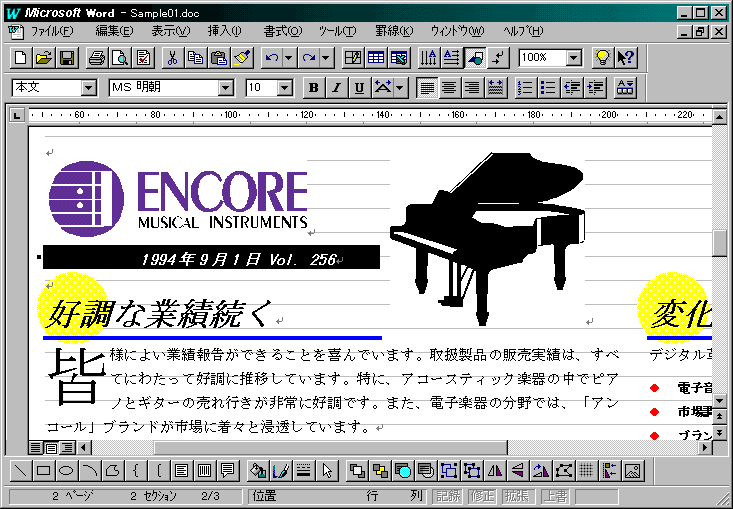Open the MS 明朝 font dropdown
Viewport: 733px width, 509px height.
pyautogui.click(x=225, y=88)
